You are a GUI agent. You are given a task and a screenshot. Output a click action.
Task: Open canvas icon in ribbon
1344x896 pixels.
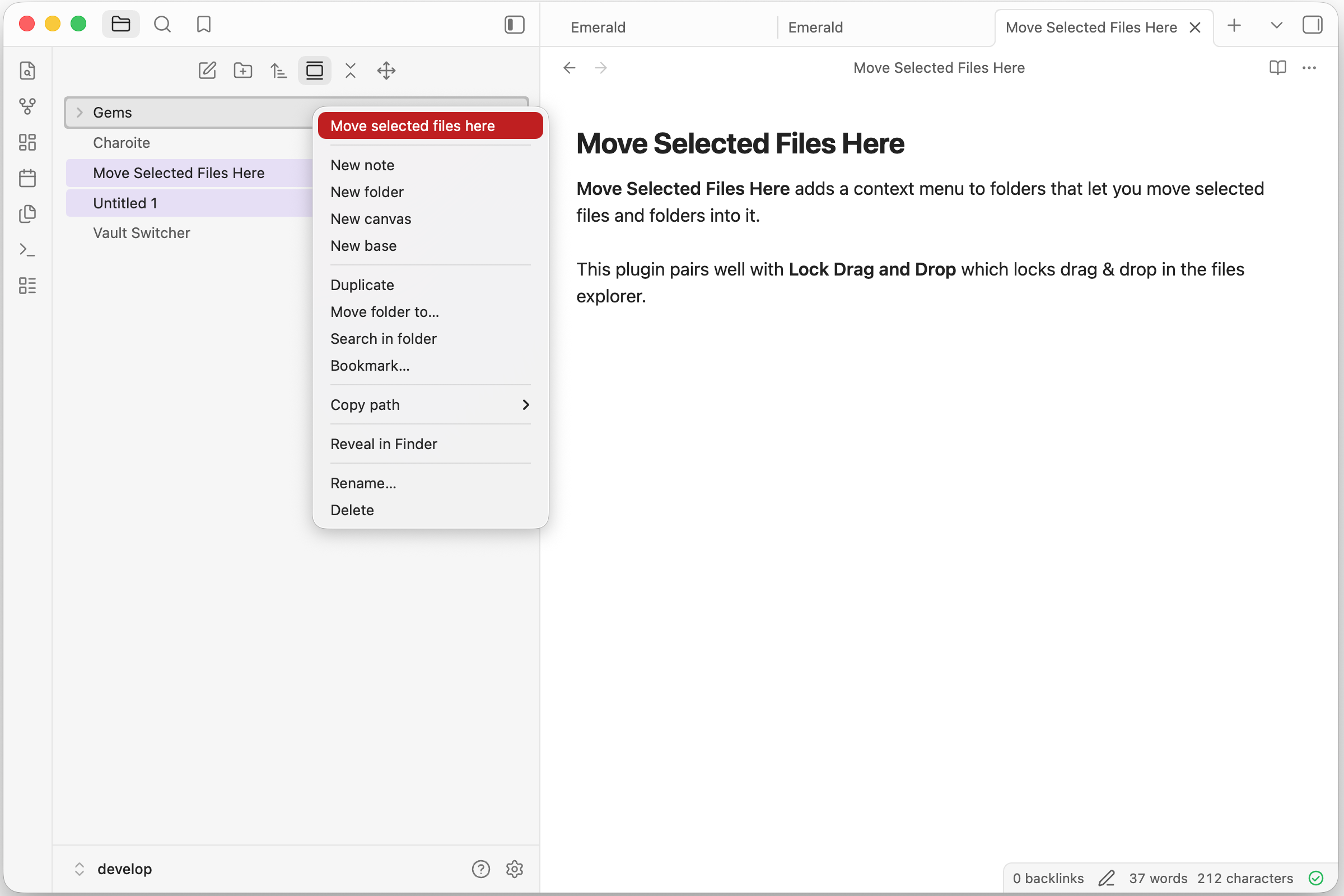click(27, 142)
